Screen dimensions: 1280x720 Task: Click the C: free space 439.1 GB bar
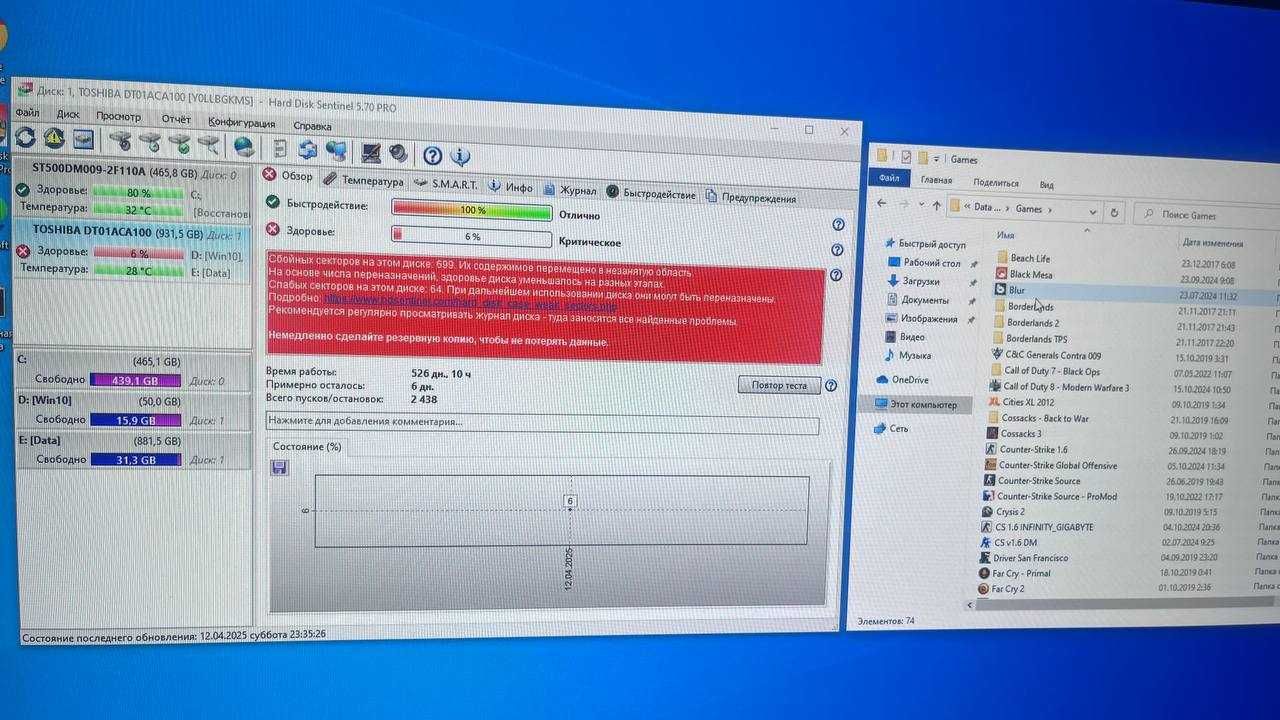(x=135, y=380)
